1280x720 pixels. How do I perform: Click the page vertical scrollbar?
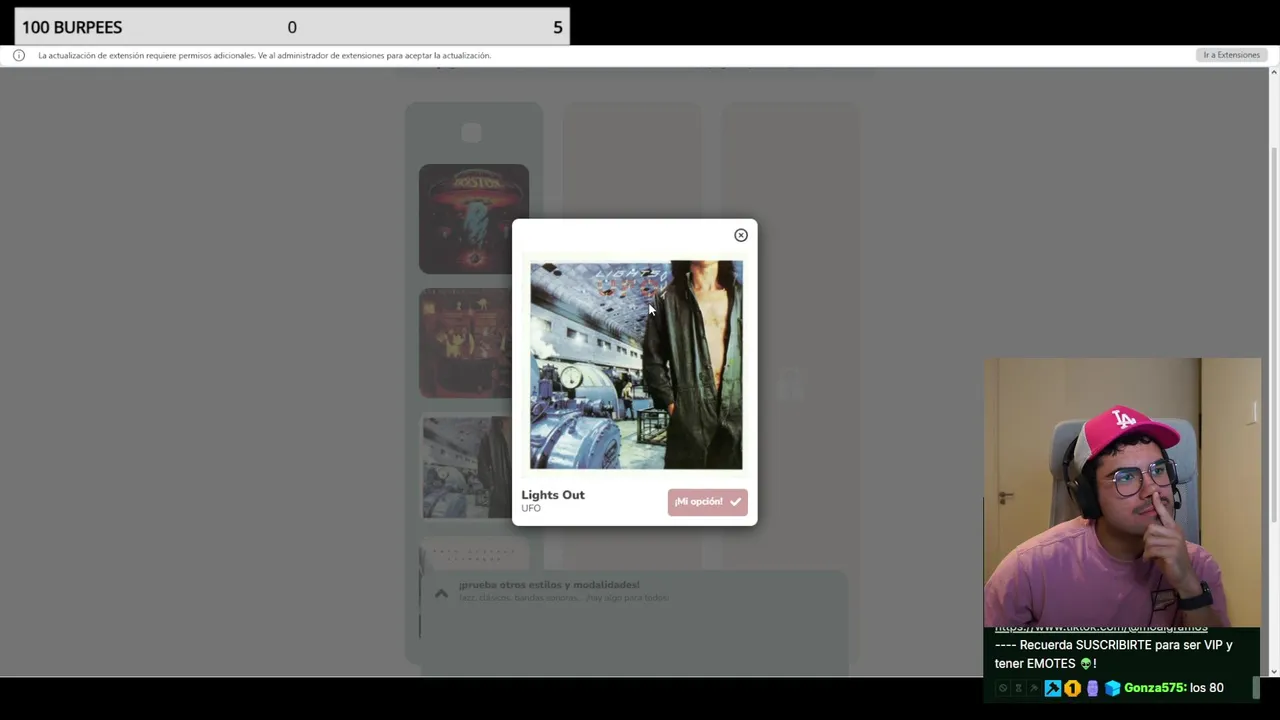[1274, 334]
